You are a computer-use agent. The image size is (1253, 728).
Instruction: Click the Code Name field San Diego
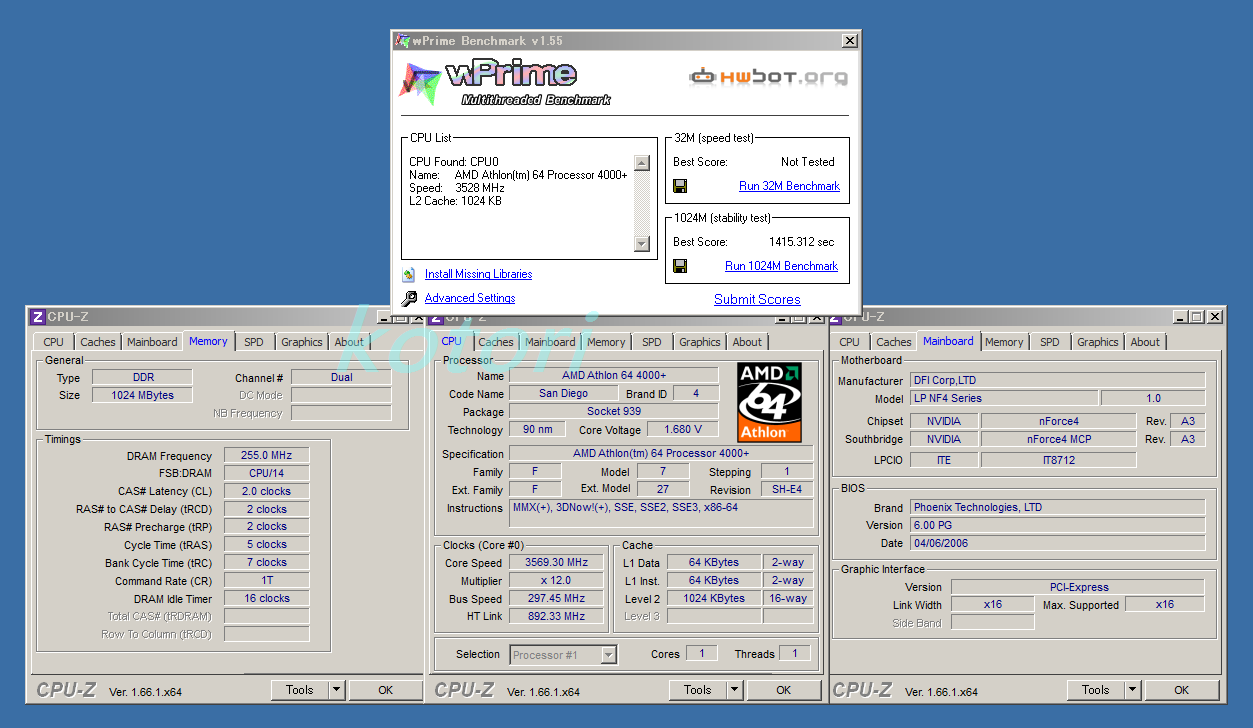[564, 394]
